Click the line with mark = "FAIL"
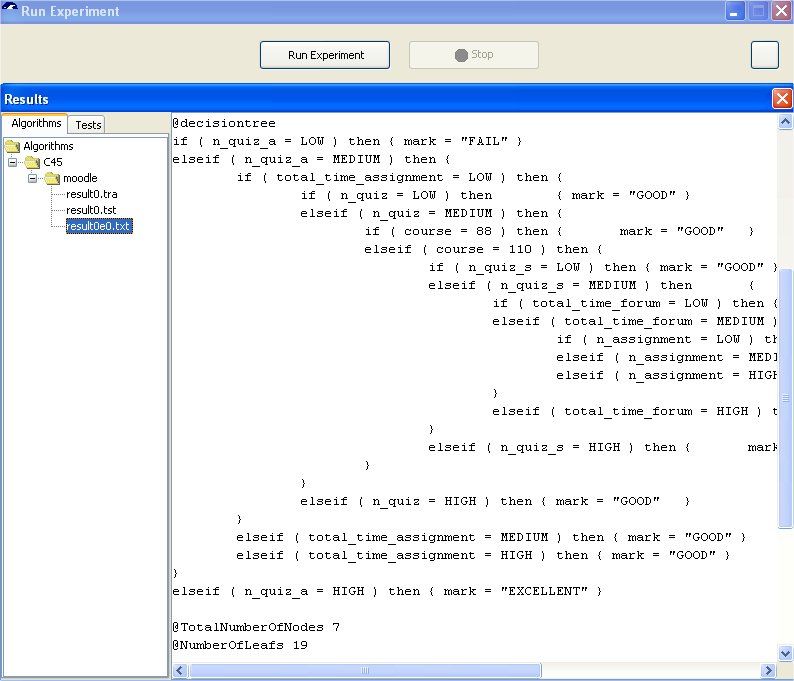 (347, 141)
